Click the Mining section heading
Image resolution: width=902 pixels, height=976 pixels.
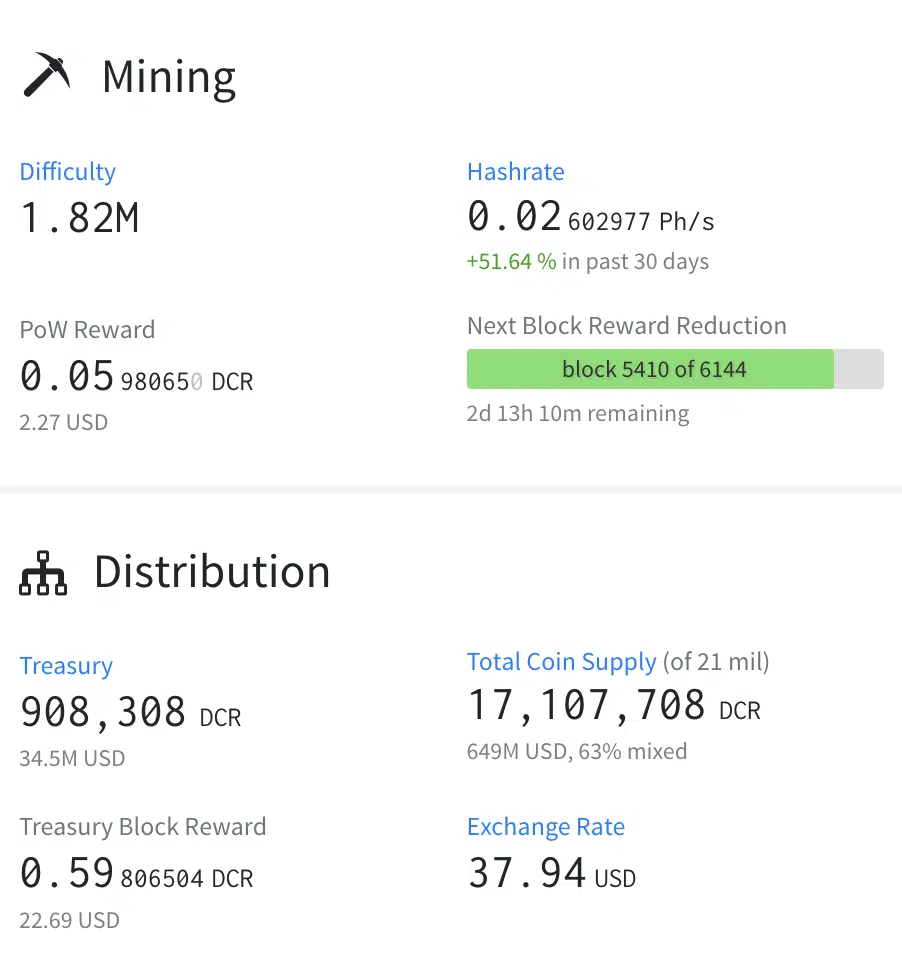tap(169, 77)
